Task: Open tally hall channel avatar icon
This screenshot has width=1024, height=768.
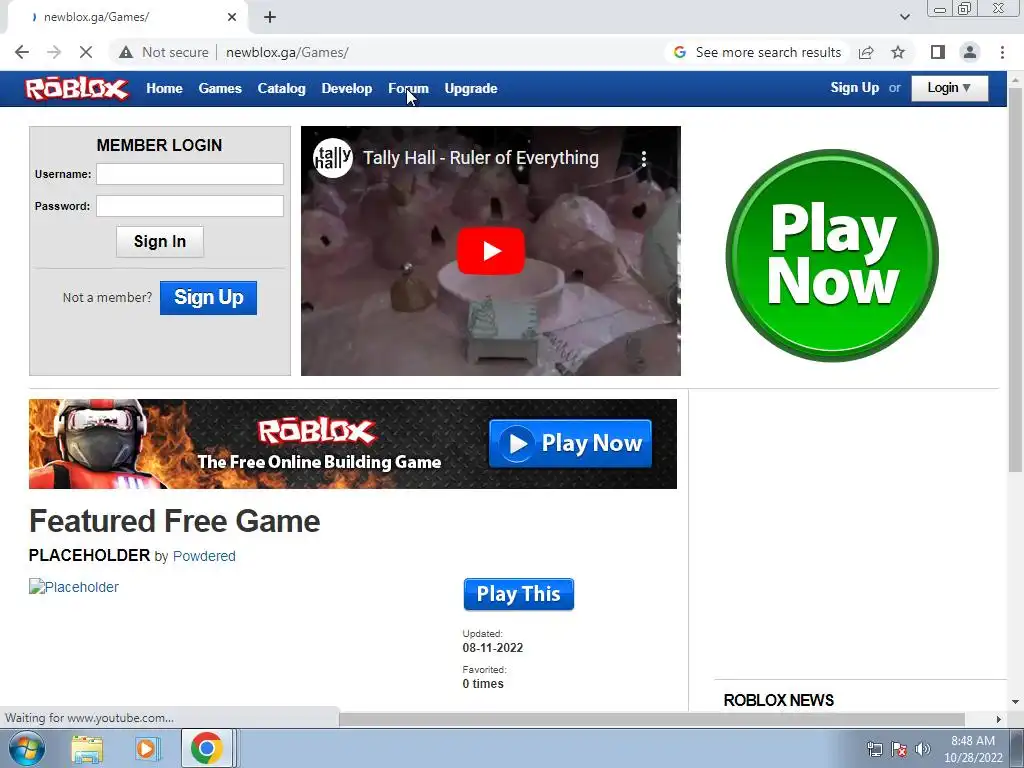Action: (333, 158)
